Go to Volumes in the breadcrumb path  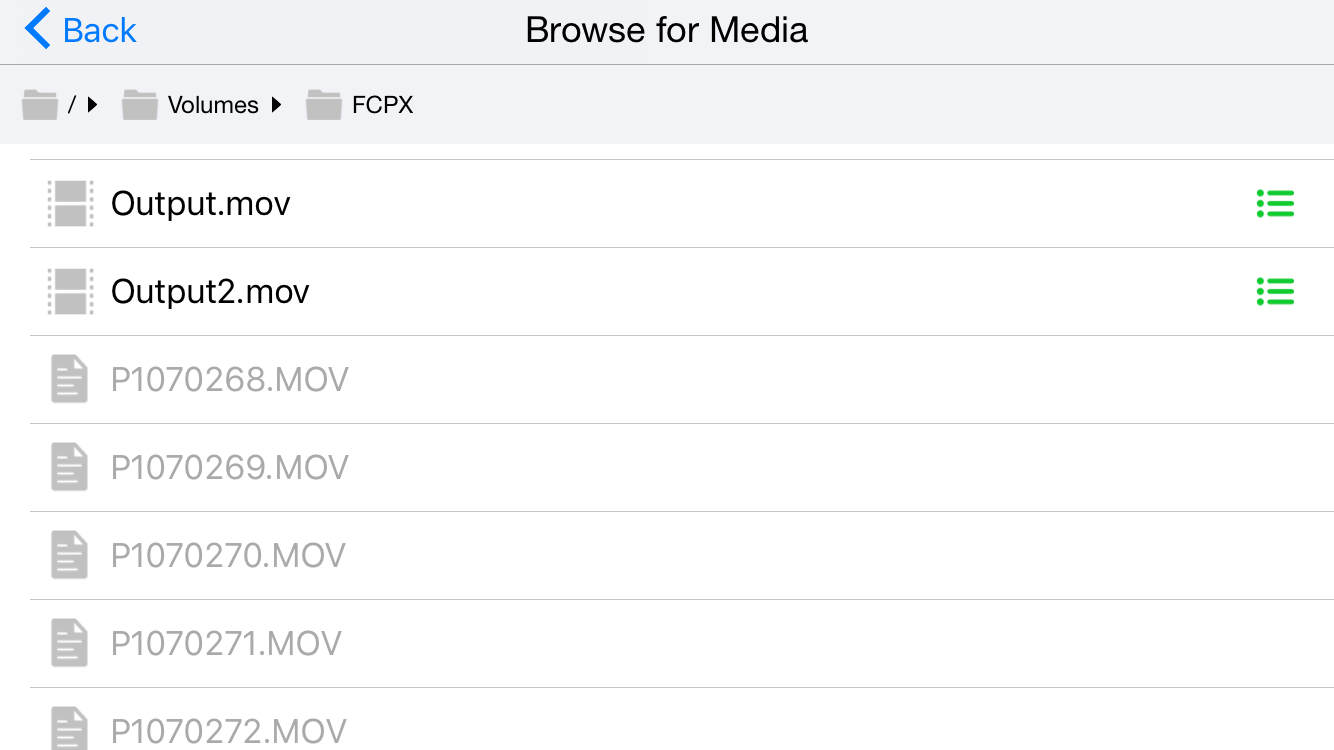213,105
